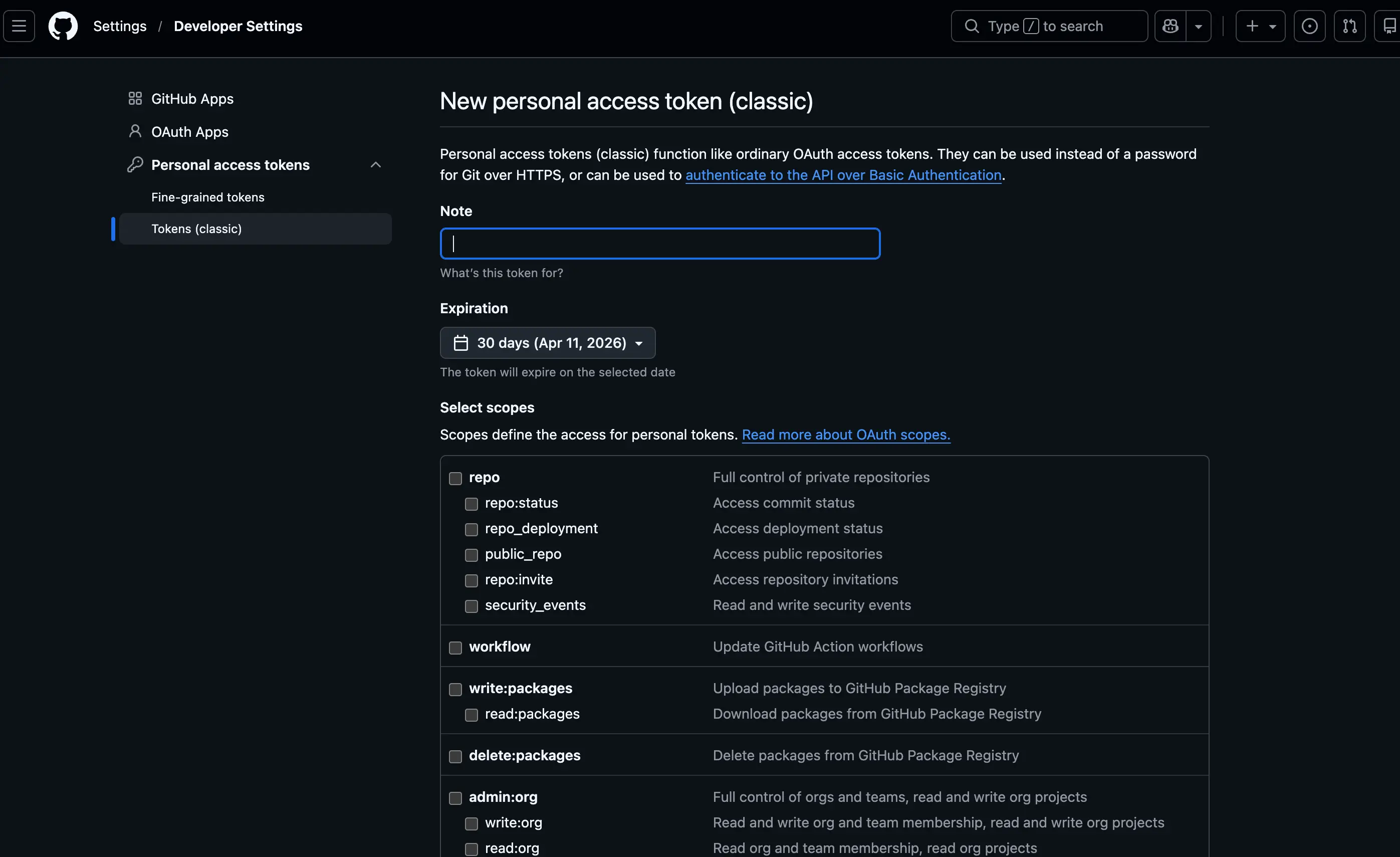This screenshot has width=1400, height=857.
Task: Check the security_events checkbox
Action: [x=471, y=606]
